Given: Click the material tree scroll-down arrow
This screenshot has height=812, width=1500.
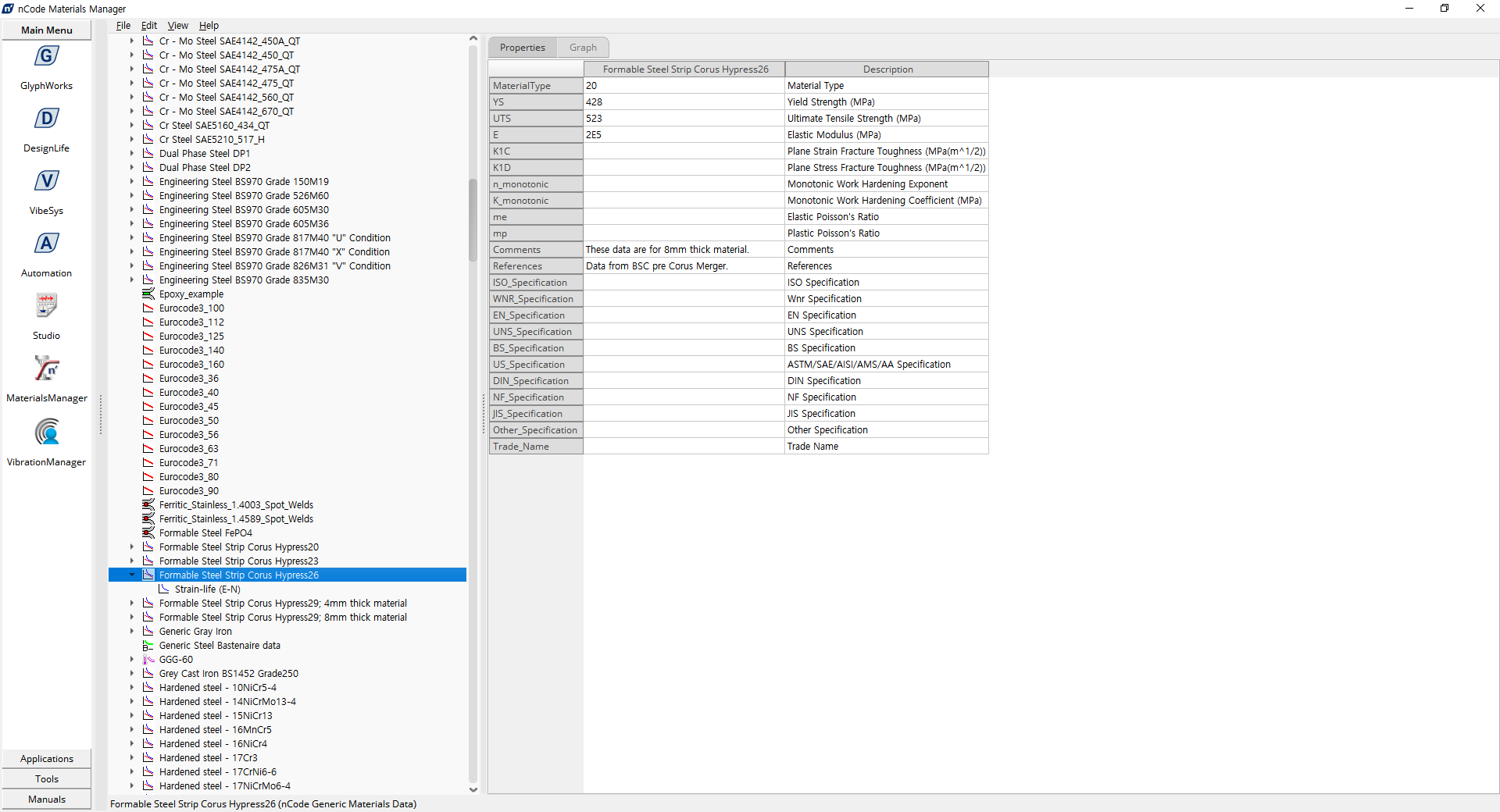Looking at the screenshot, I should click(x=473, y=789).
